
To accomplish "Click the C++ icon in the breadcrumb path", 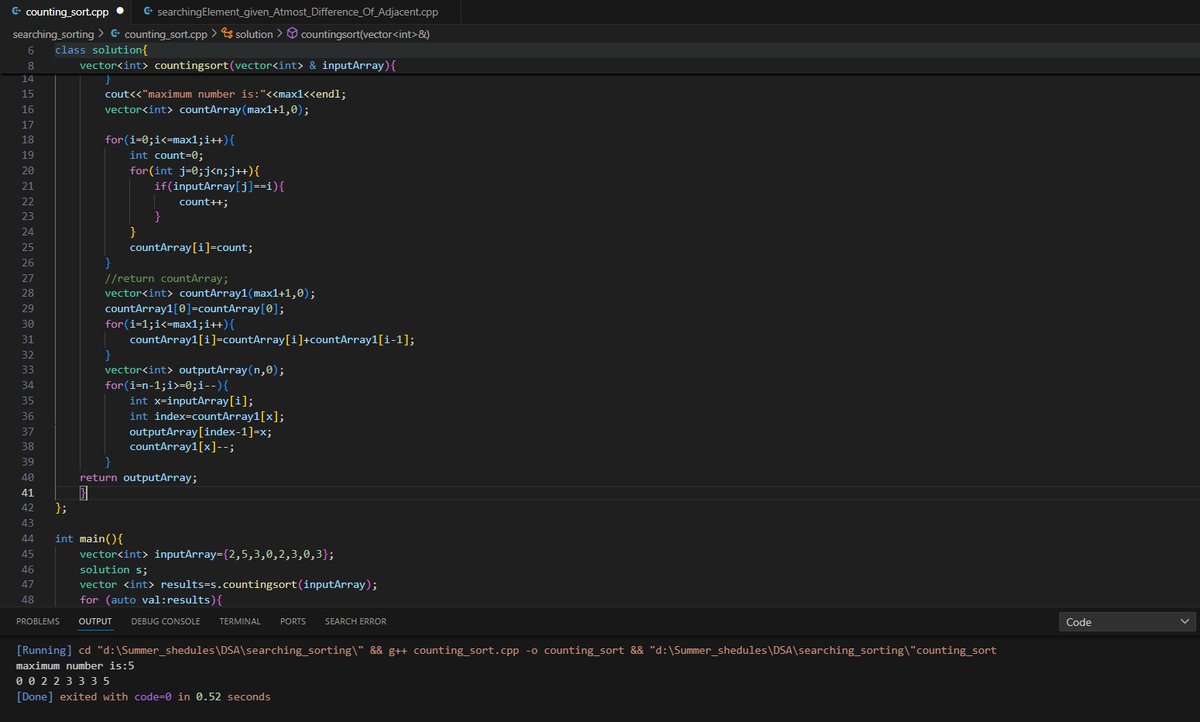I will pos(116,34).
